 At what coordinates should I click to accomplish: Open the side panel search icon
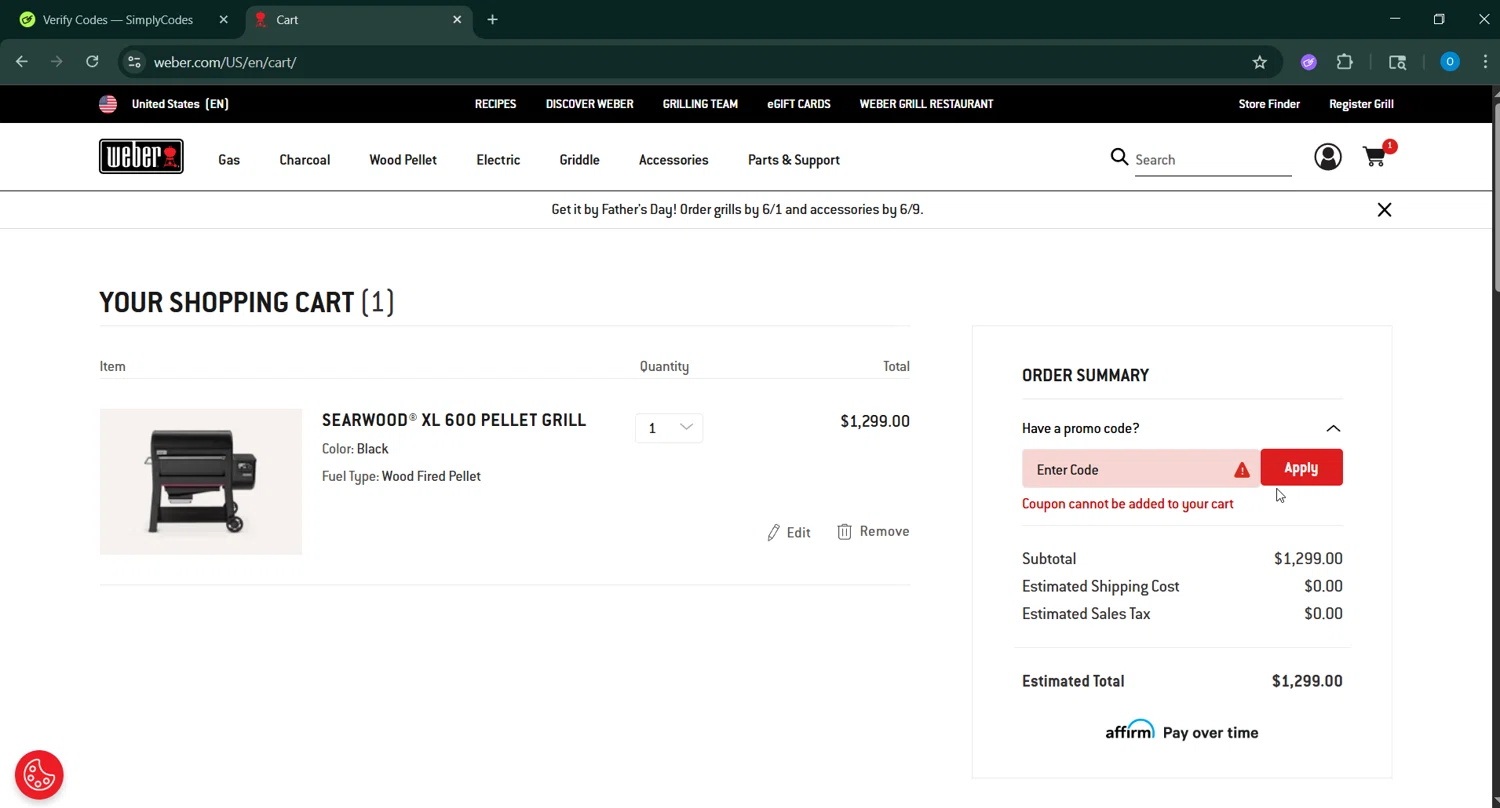pos(1398,62)
